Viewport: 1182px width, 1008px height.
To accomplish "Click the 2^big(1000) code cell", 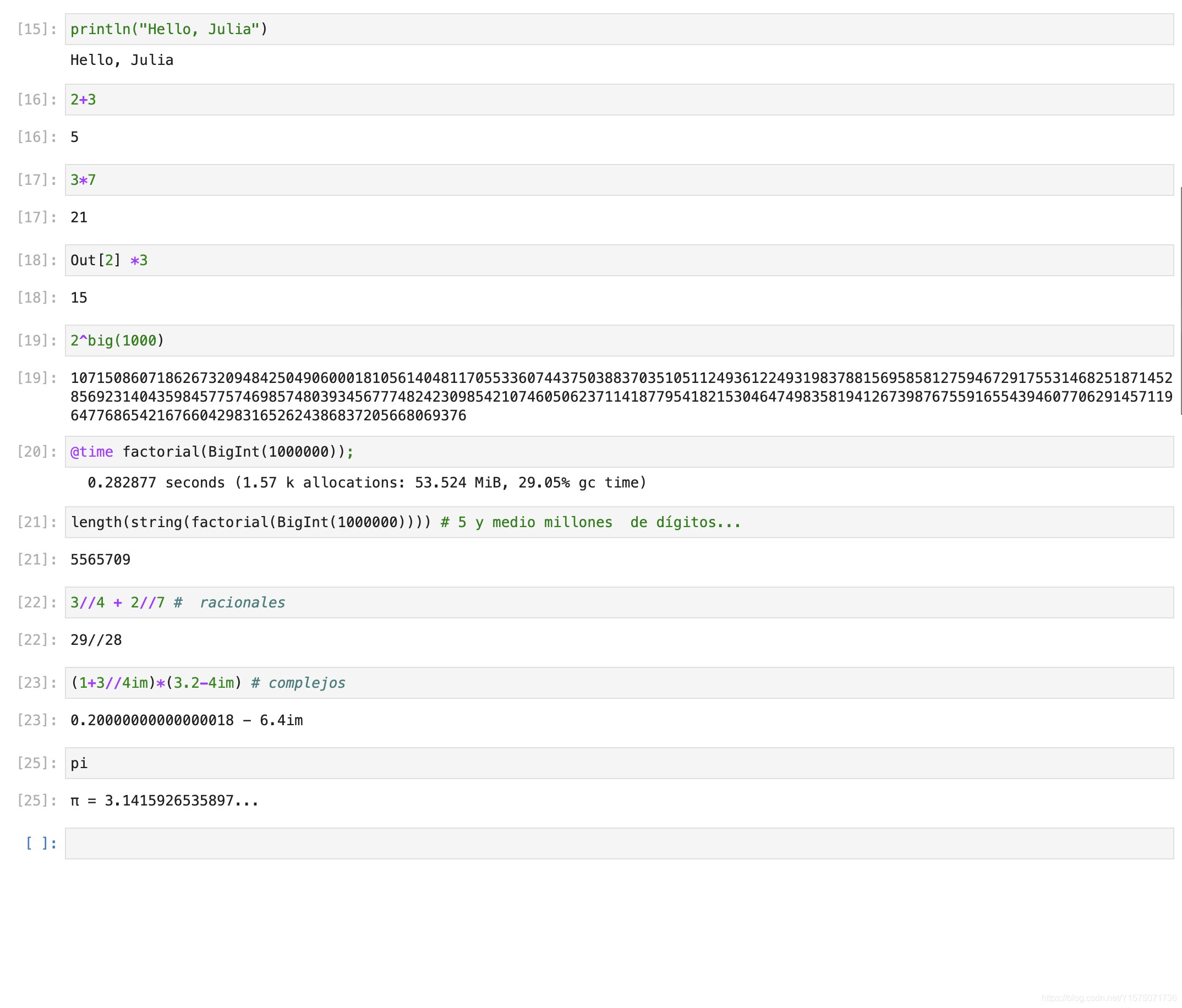I will pyautogui.click(x=619, y=341).
